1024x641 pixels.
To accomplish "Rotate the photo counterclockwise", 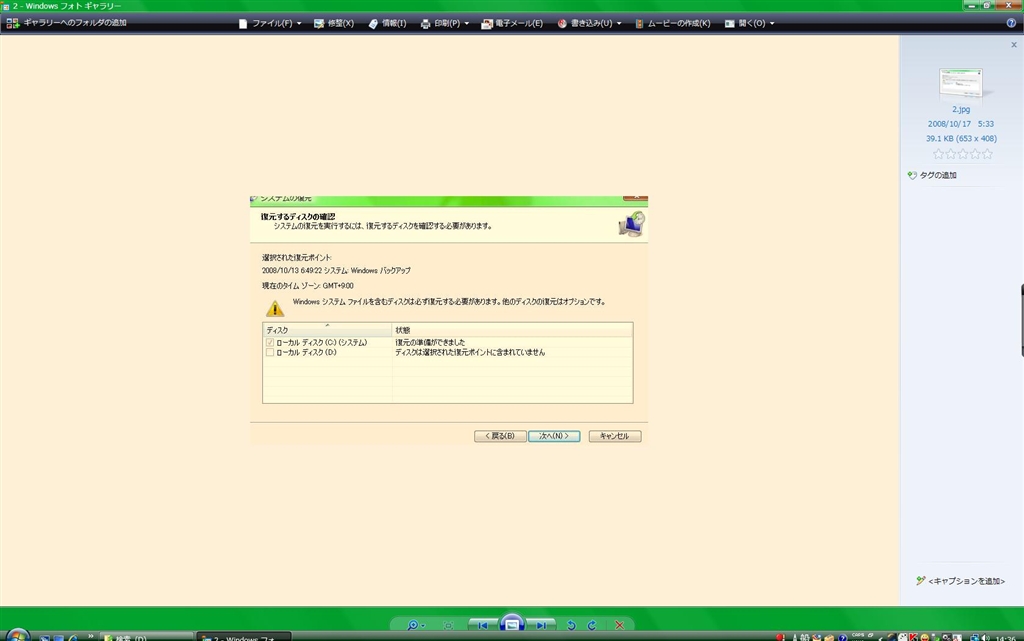I will pos(571,625).
